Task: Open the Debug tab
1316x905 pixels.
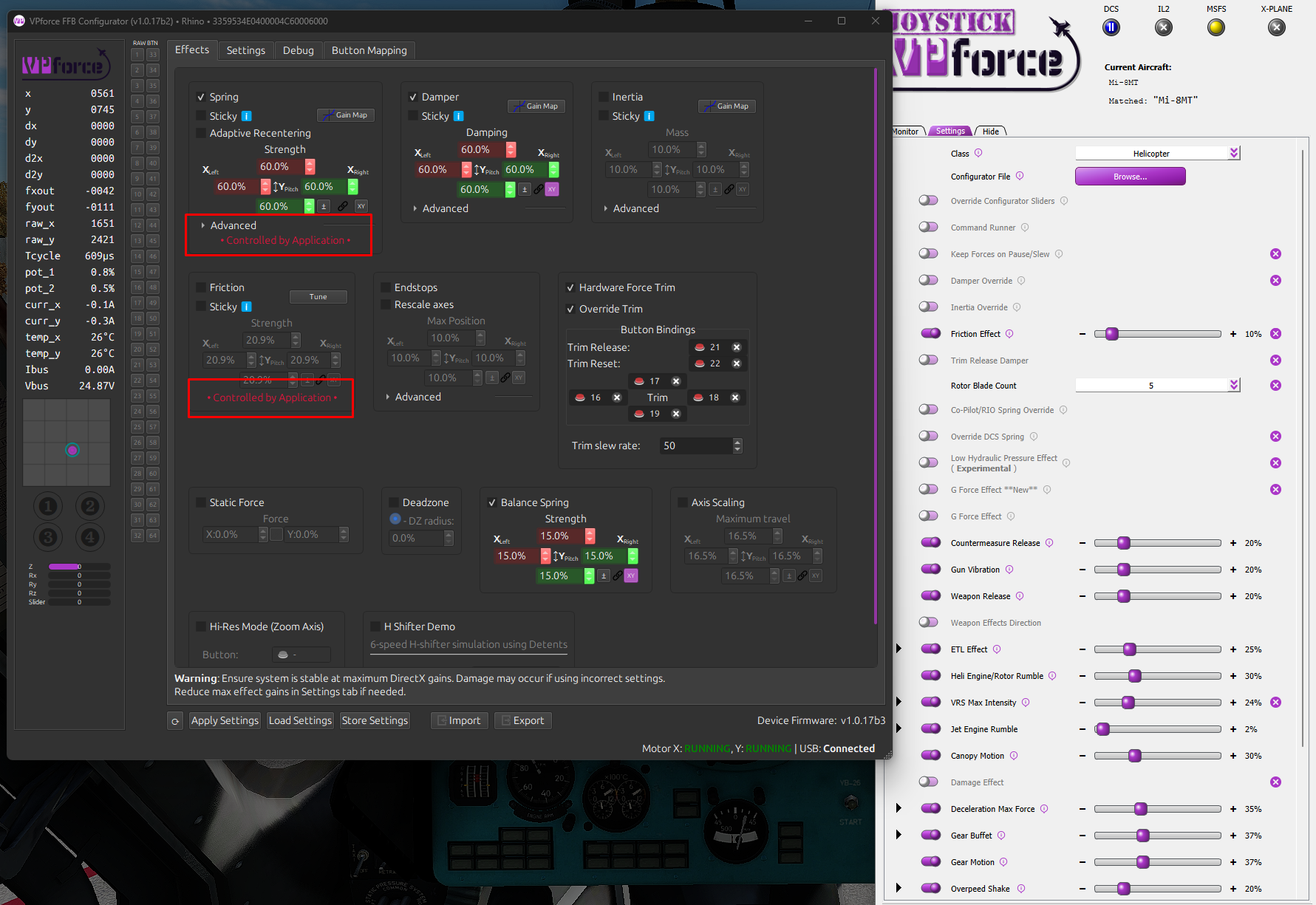Action: [299, 50]
